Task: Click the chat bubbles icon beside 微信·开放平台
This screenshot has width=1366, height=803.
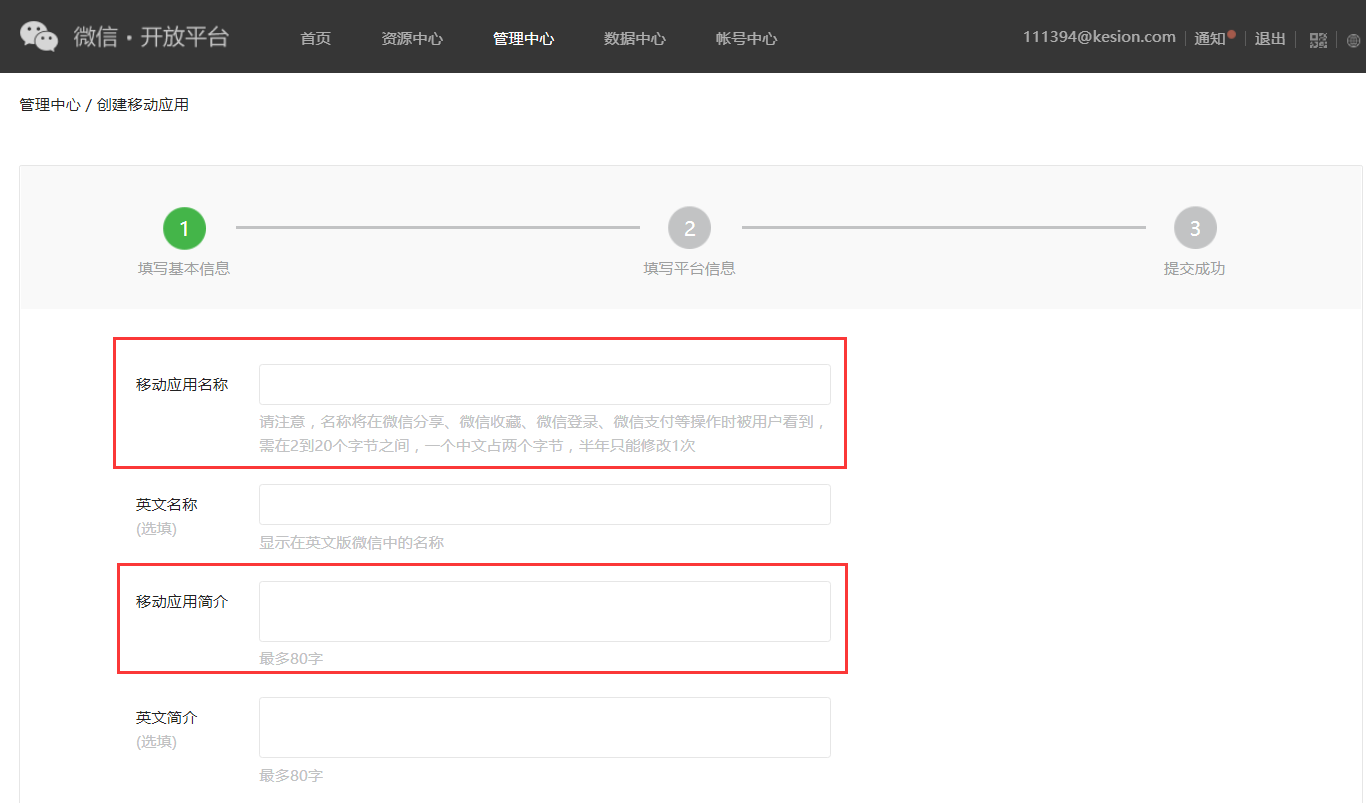Action: pyautogui.click(x=39, y=36)
